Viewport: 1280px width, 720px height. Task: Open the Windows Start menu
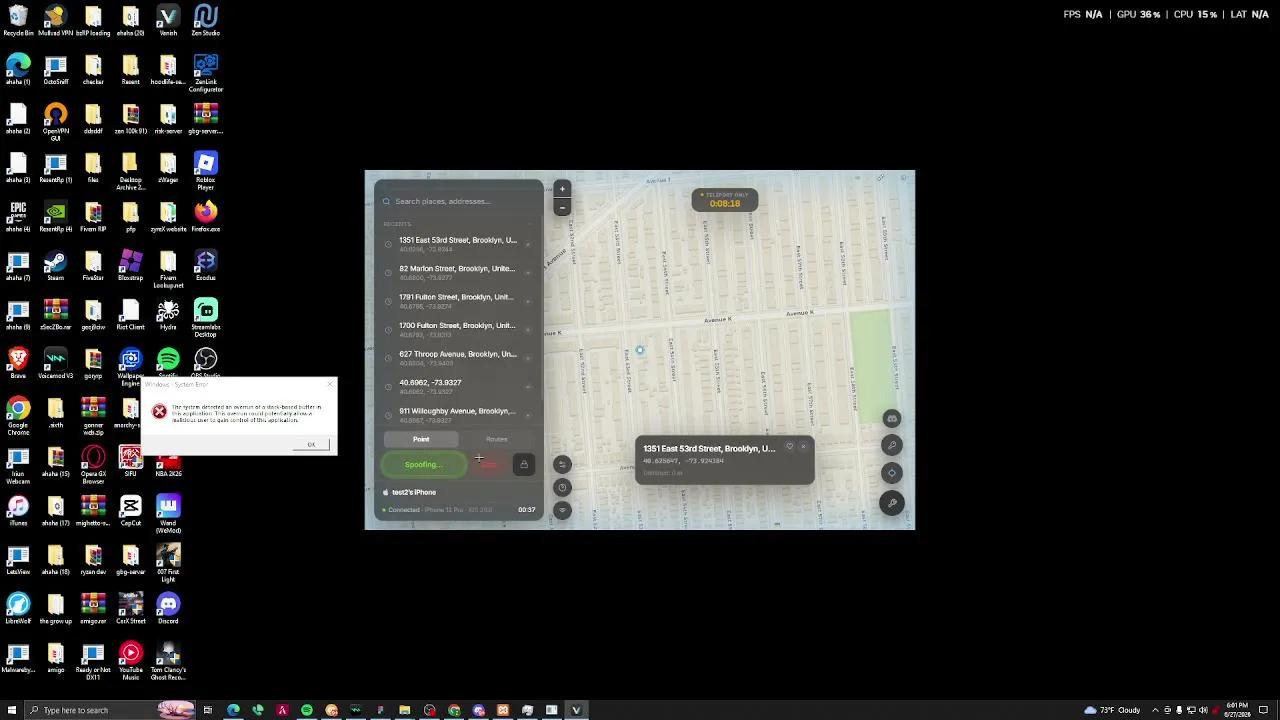[12, 710]
